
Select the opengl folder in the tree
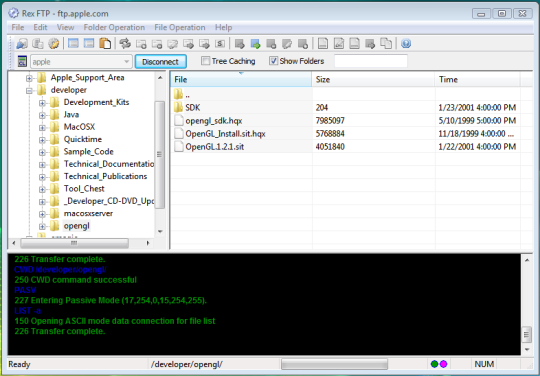[76, 226]
